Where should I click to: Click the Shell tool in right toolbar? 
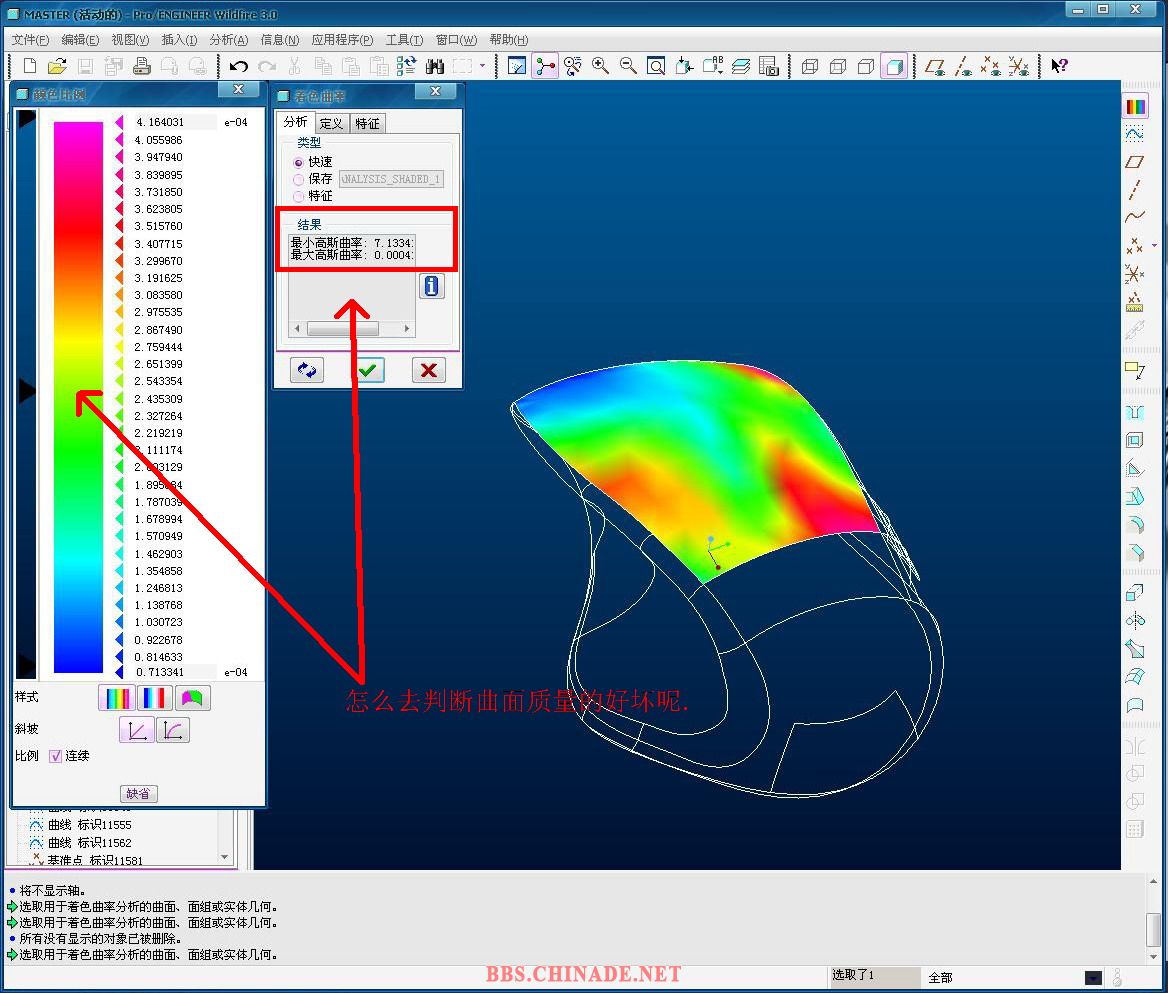[x=1134, y=440]
